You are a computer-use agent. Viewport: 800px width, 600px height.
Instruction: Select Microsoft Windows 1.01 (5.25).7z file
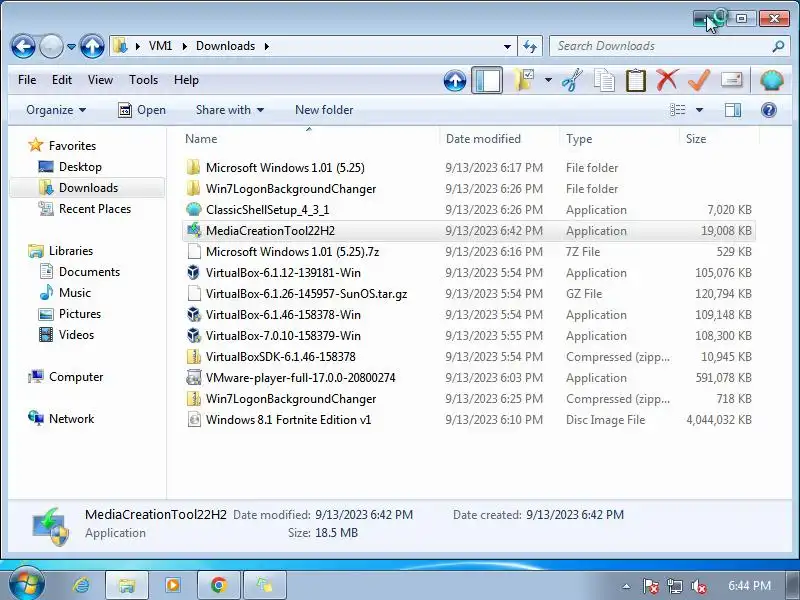click(x=469, y=252)
